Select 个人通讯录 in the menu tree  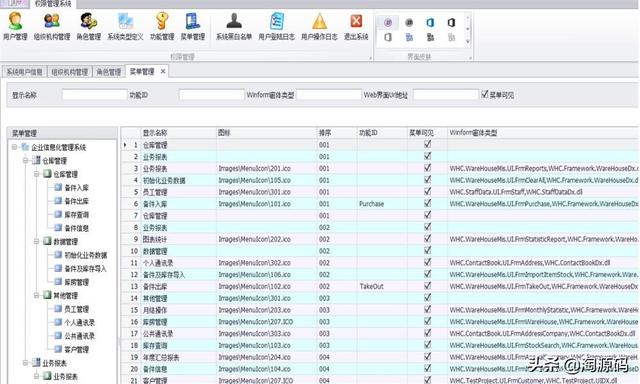80,322
